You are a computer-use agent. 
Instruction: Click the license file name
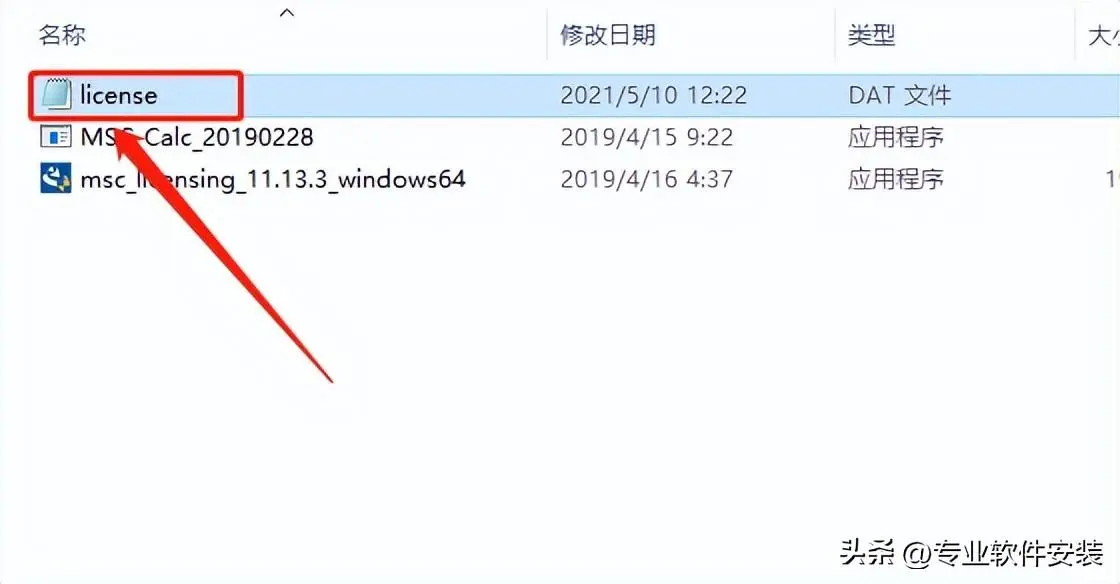119,95
